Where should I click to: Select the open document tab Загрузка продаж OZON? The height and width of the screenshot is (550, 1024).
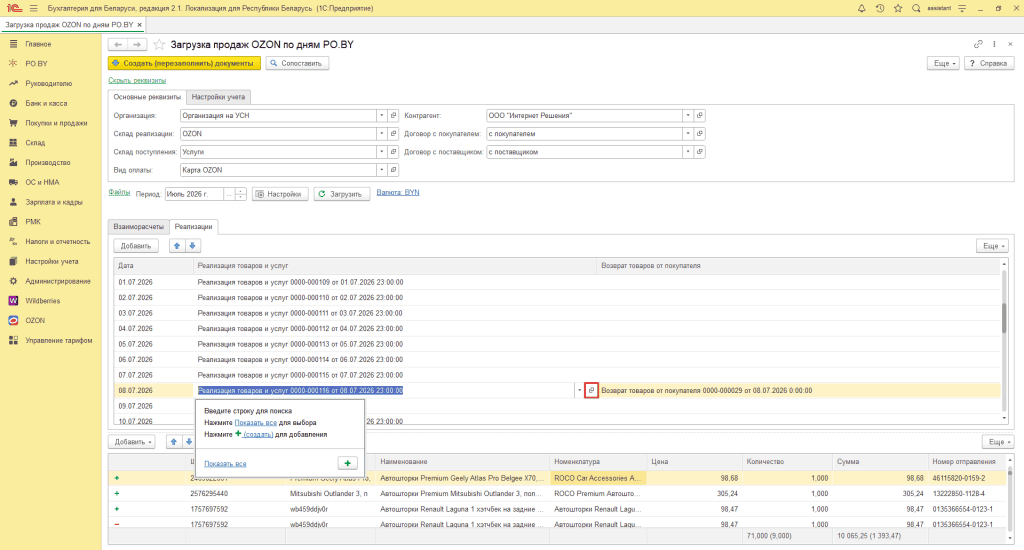[x=69, y=24]
